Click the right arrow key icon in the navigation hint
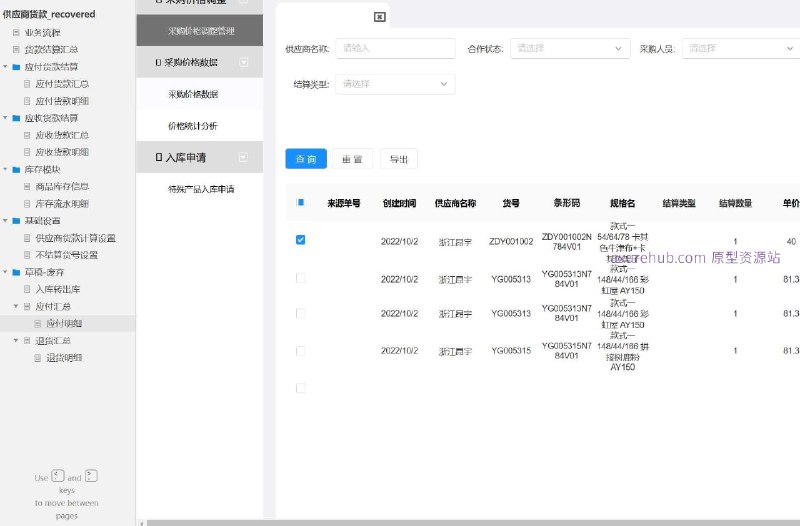Image resolution: width=800 pixels, height=526 pixels. (91, 476)
